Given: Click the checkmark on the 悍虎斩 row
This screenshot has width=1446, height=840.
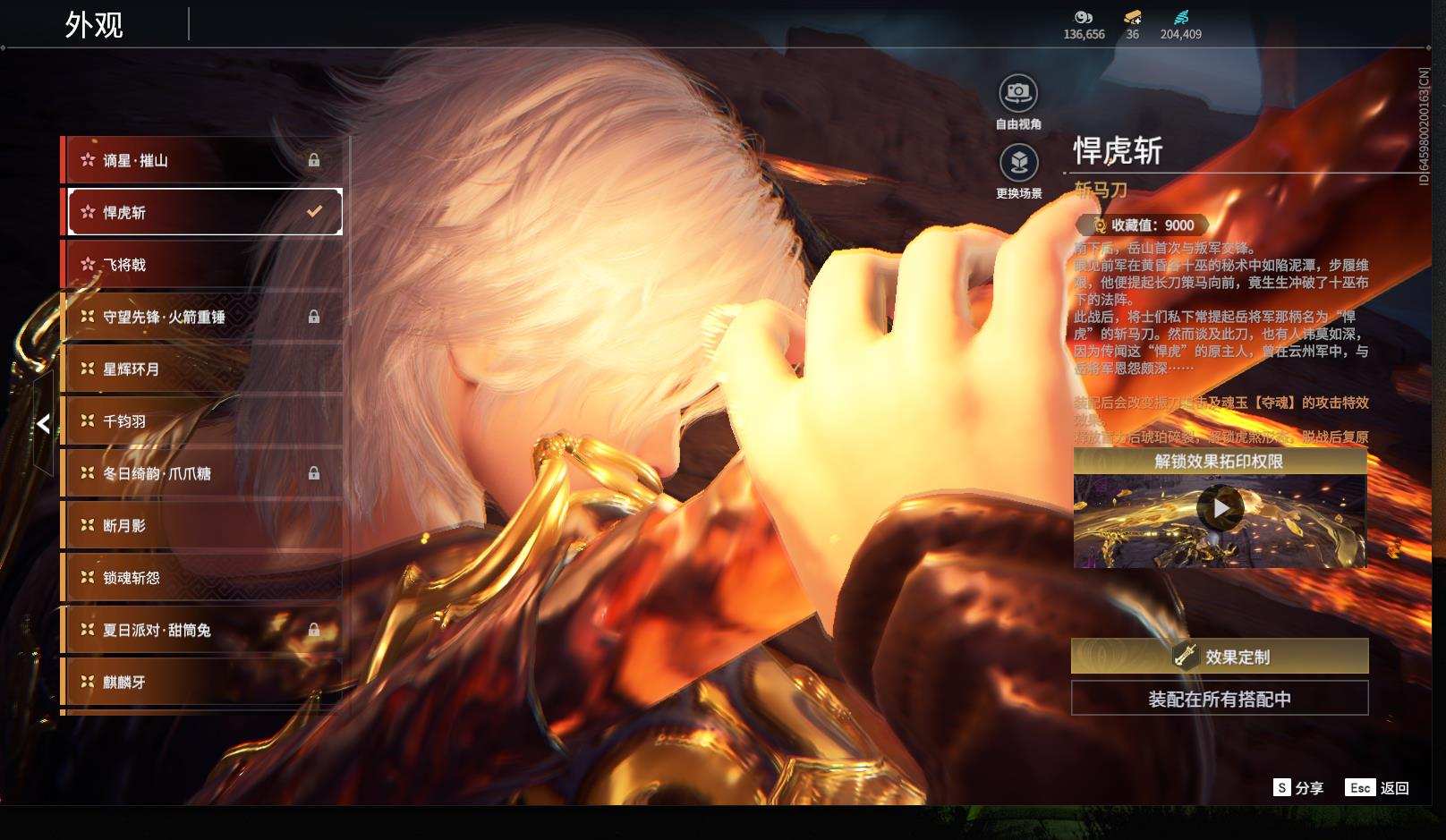Looking at the screenshot, I should (x=314, y=212).
